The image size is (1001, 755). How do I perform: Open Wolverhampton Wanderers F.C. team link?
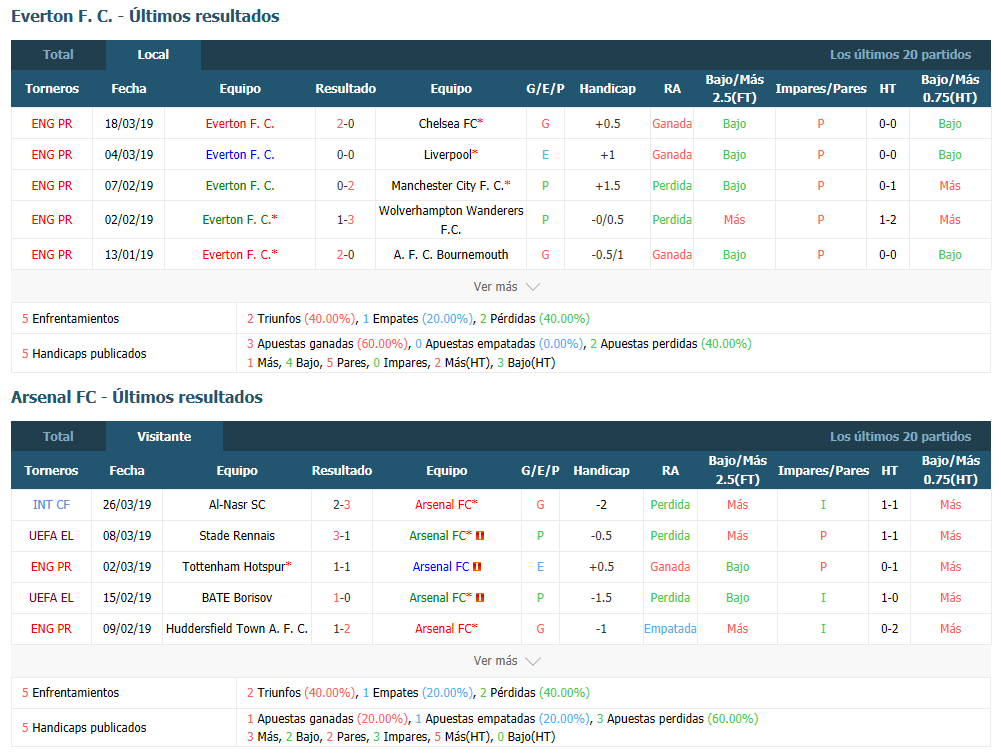pyautogui.click(x=451, y=220)
